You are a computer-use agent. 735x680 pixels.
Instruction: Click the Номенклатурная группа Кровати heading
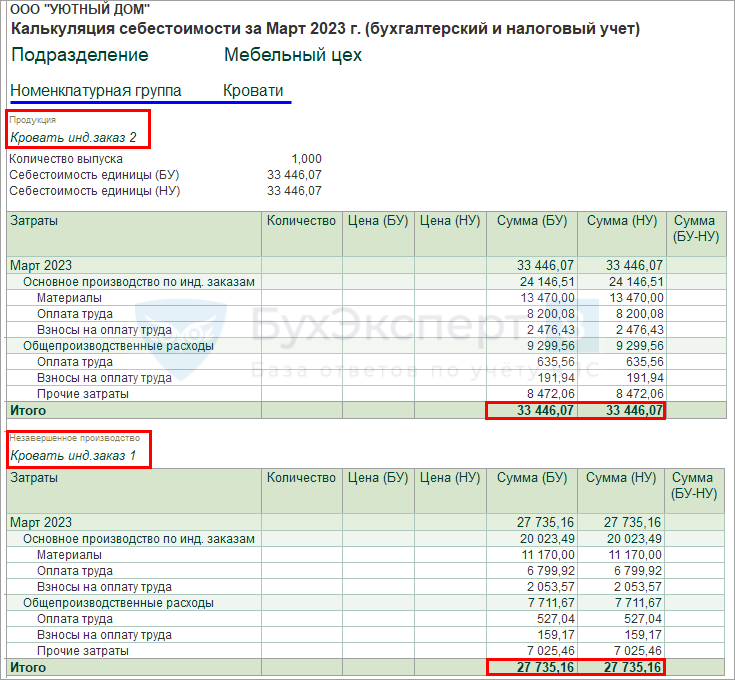147,90
